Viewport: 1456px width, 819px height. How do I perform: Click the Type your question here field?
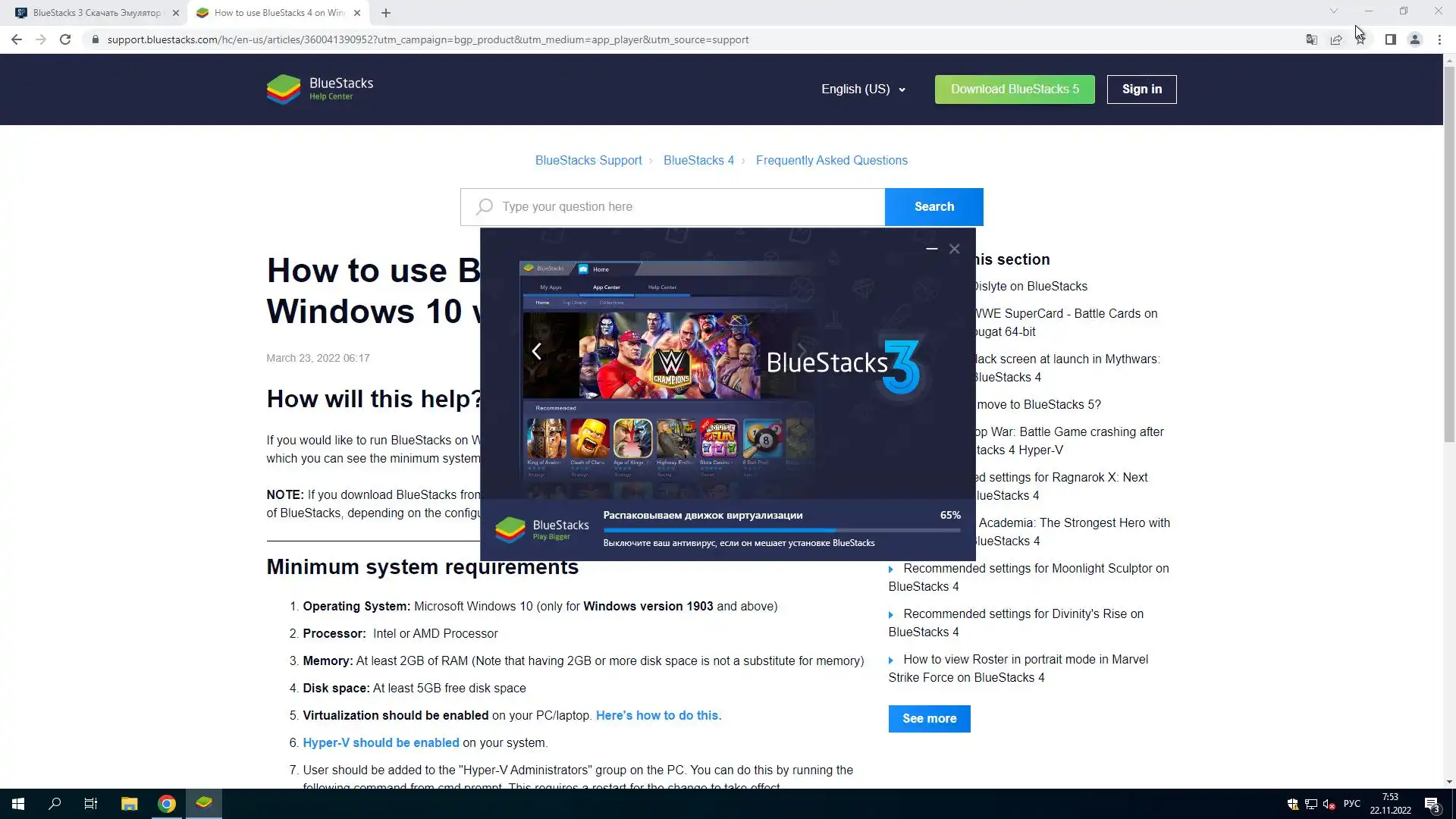pos(682,207)
